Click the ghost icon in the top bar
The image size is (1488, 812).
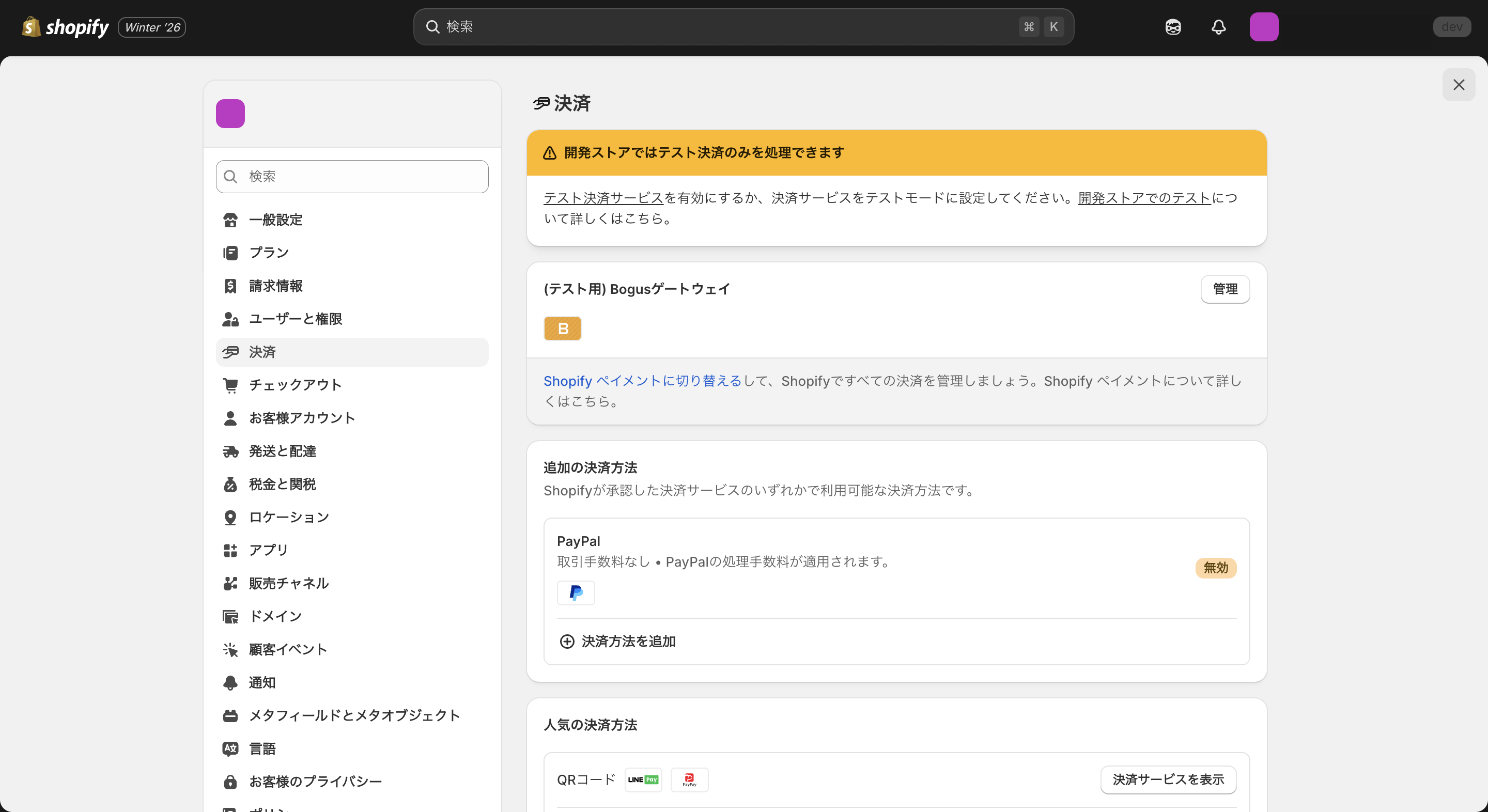click(x=1173, y=26)
